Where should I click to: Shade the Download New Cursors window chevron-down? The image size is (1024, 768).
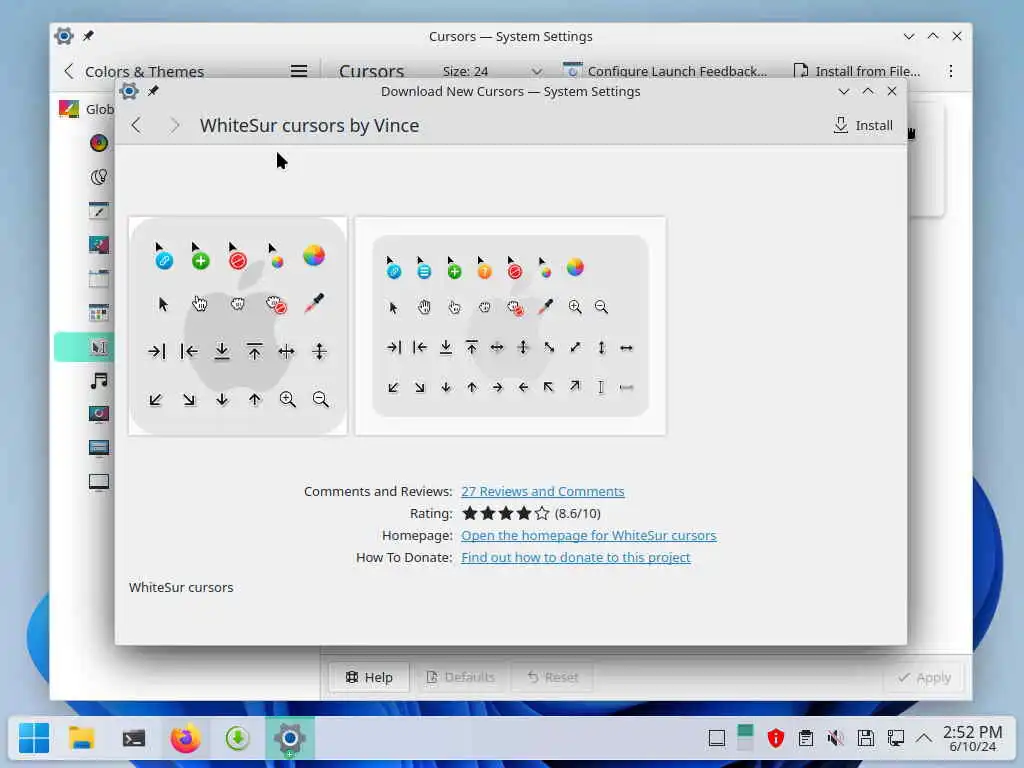pyautogui.click(x=844, y=91)
